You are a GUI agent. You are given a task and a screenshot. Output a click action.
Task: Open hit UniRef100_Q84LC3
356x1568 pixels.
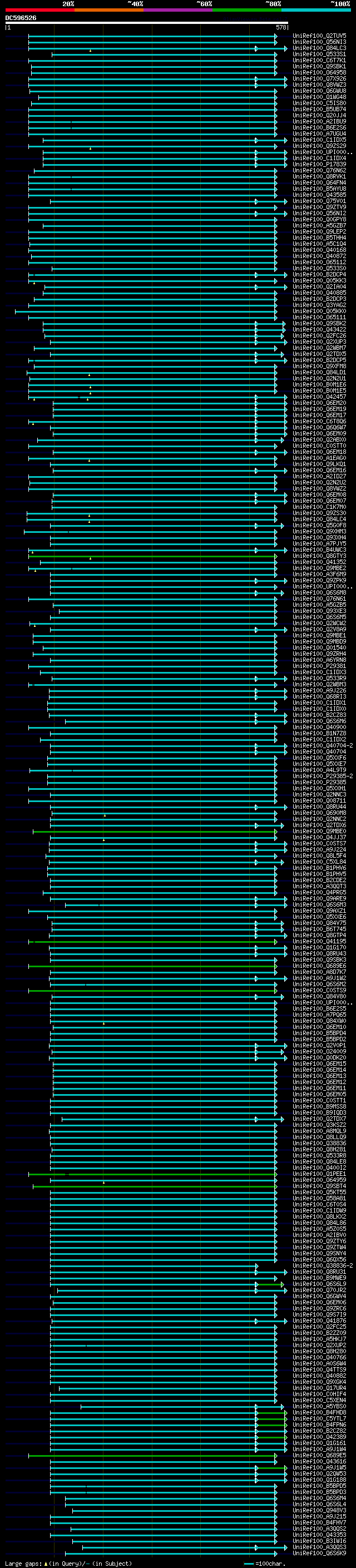[x=319, y=48]
